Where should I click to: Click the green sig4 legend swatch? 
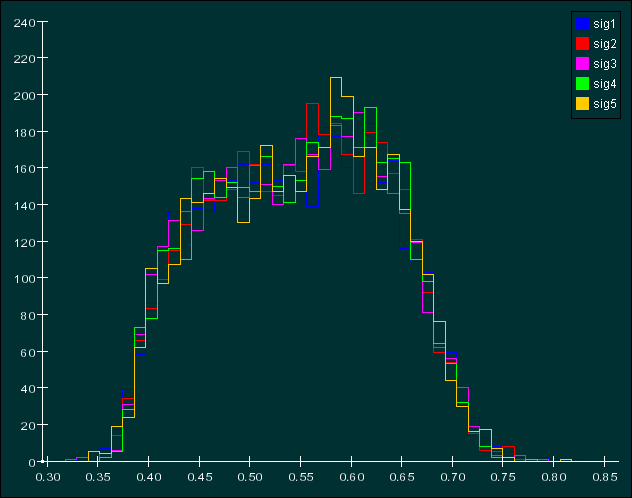[582, 83]
